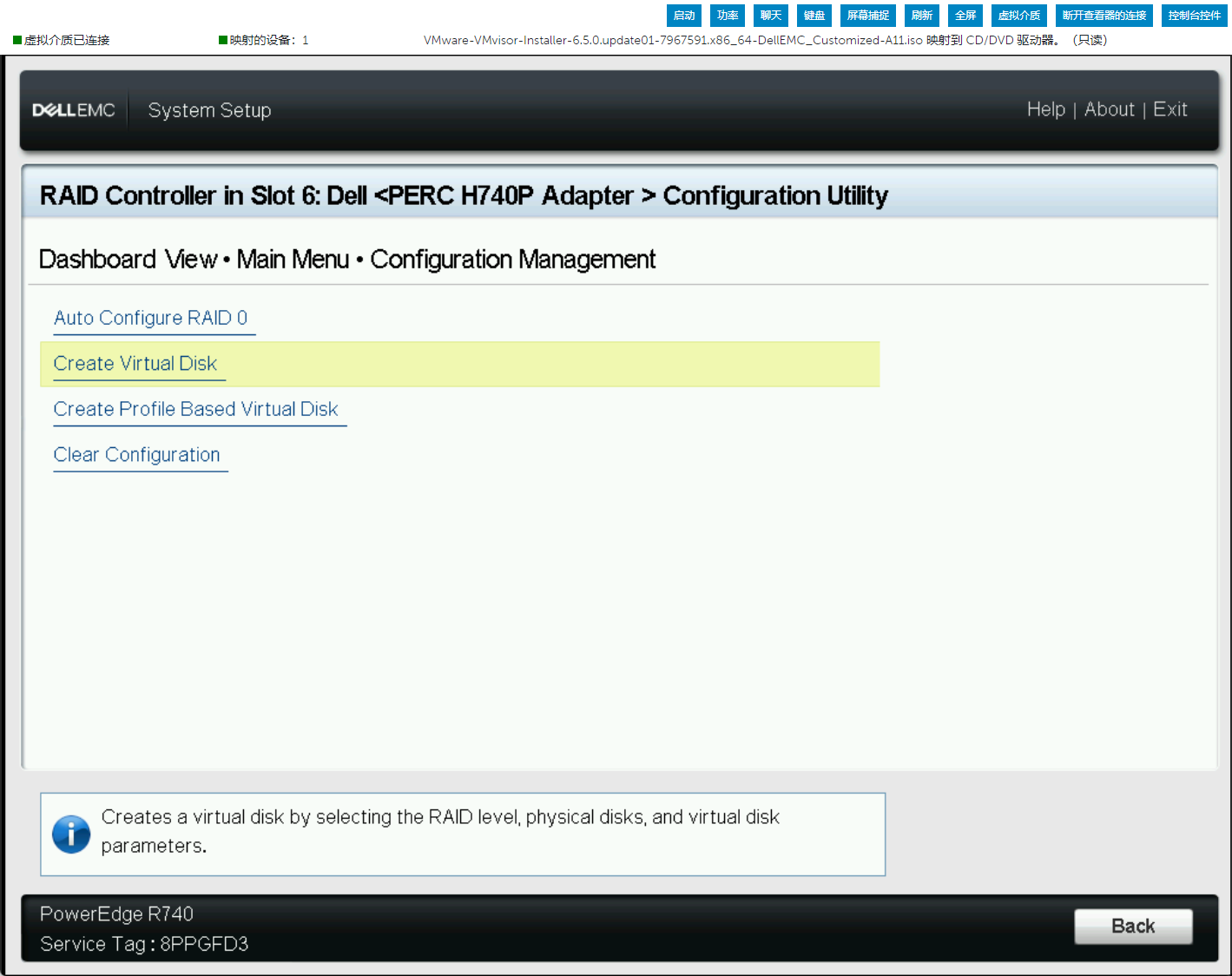Image resolution: width=1232 pixels, height=976 pixels.
Task: Click the Service Tag 8PPGFD3 text
Action: pos(144,944)
